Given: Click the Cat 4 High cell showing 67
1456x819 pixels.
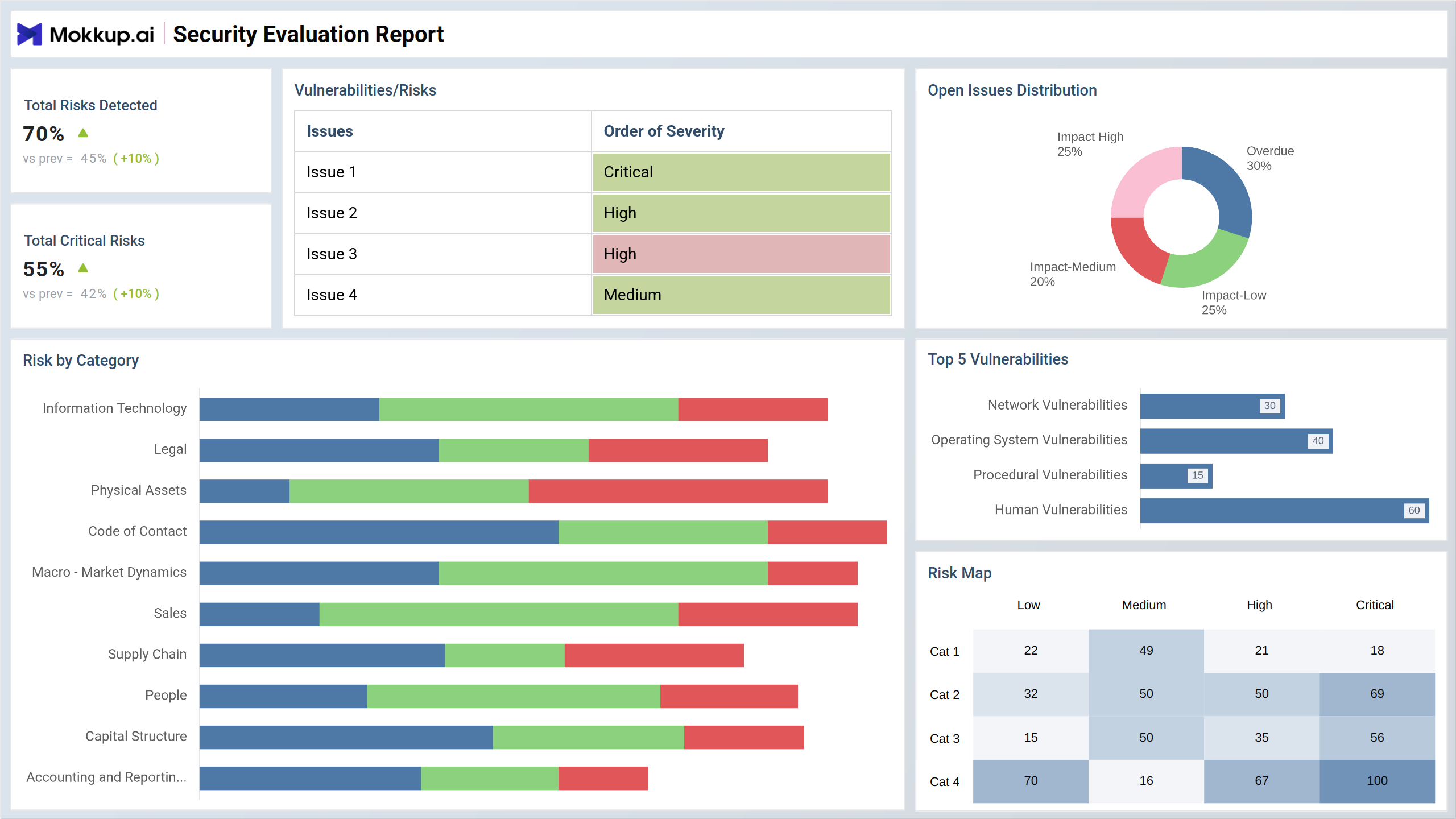Looking at the screenshot, I should [1261, 781].
